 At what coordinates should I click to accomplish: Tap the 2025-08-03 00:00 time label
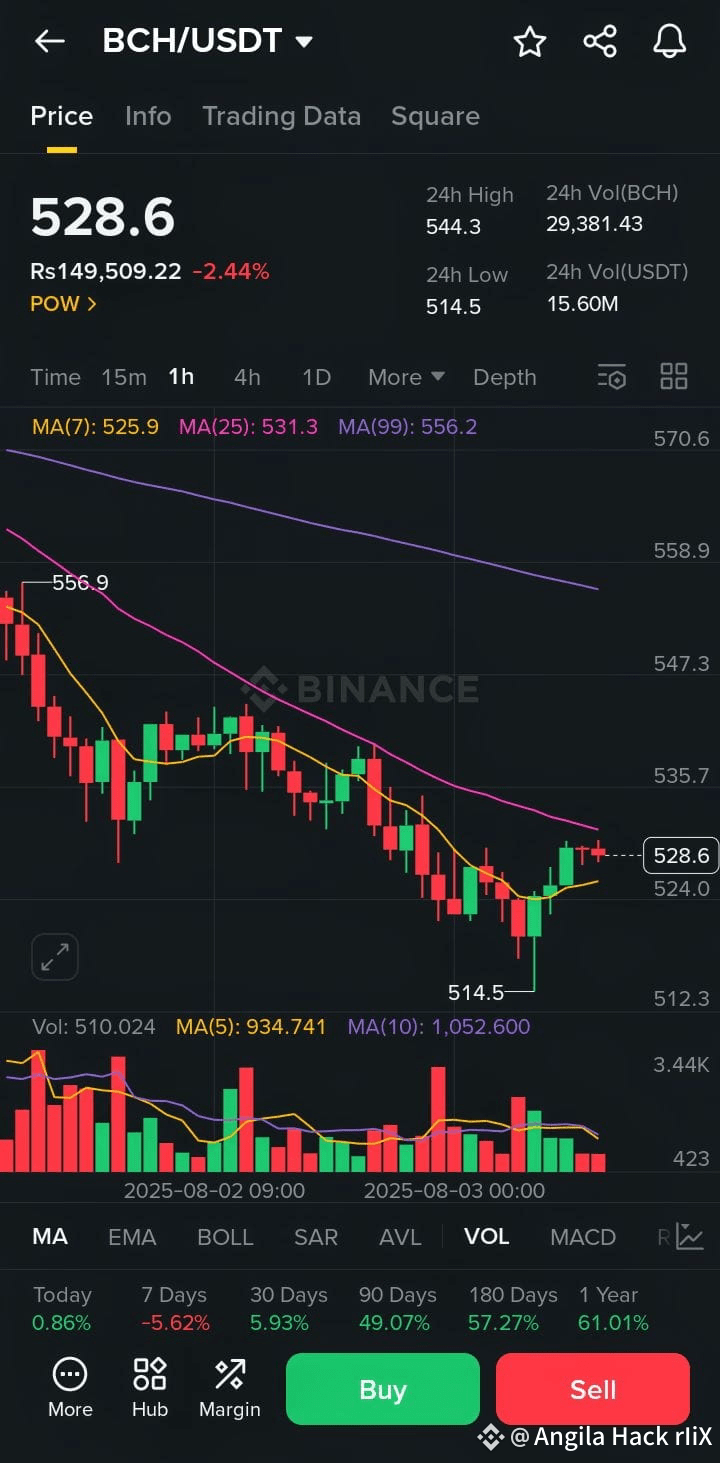point(454,1190)
